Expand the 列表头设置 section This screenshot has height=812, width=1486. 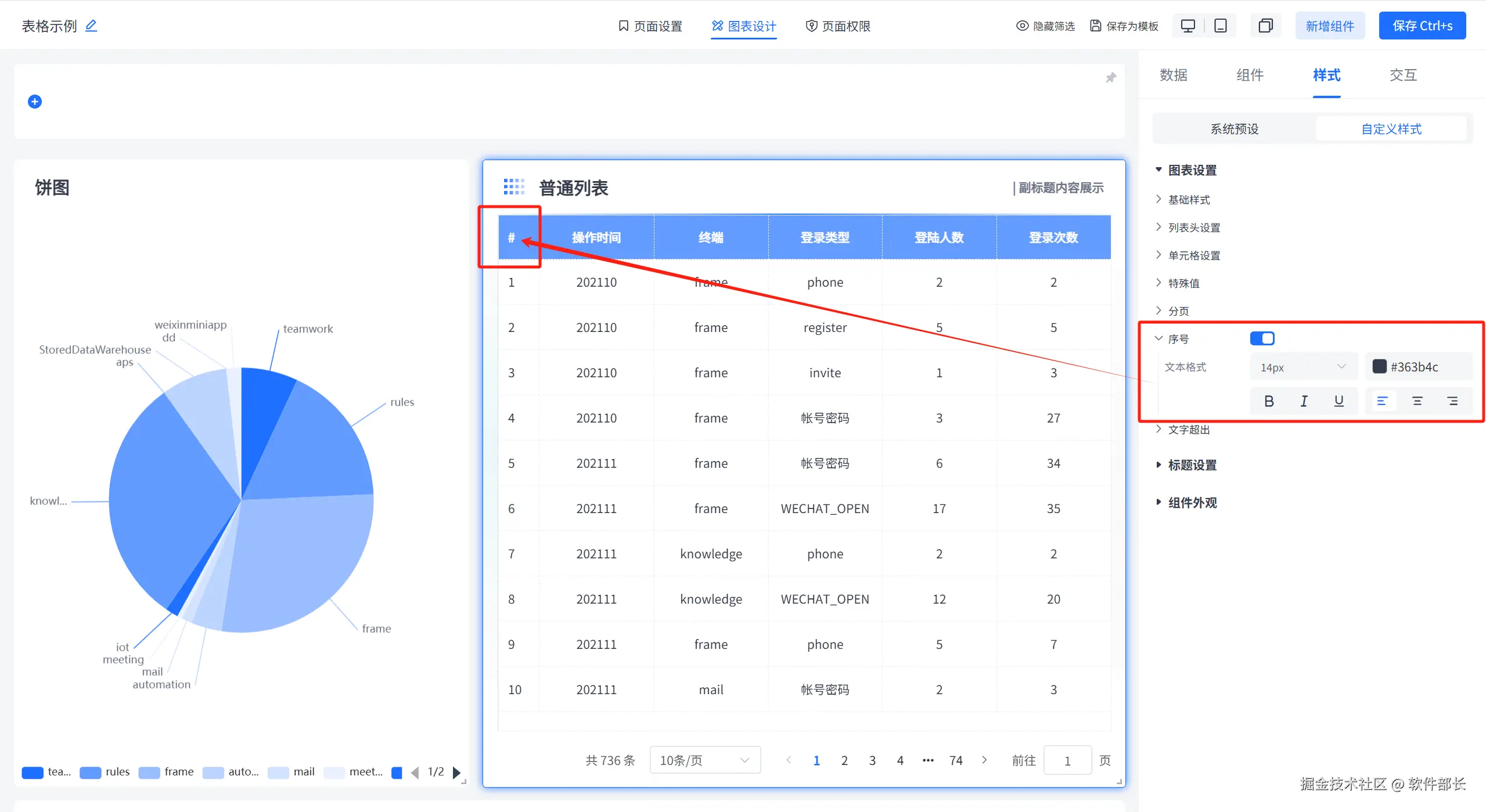pos(1194,228)
